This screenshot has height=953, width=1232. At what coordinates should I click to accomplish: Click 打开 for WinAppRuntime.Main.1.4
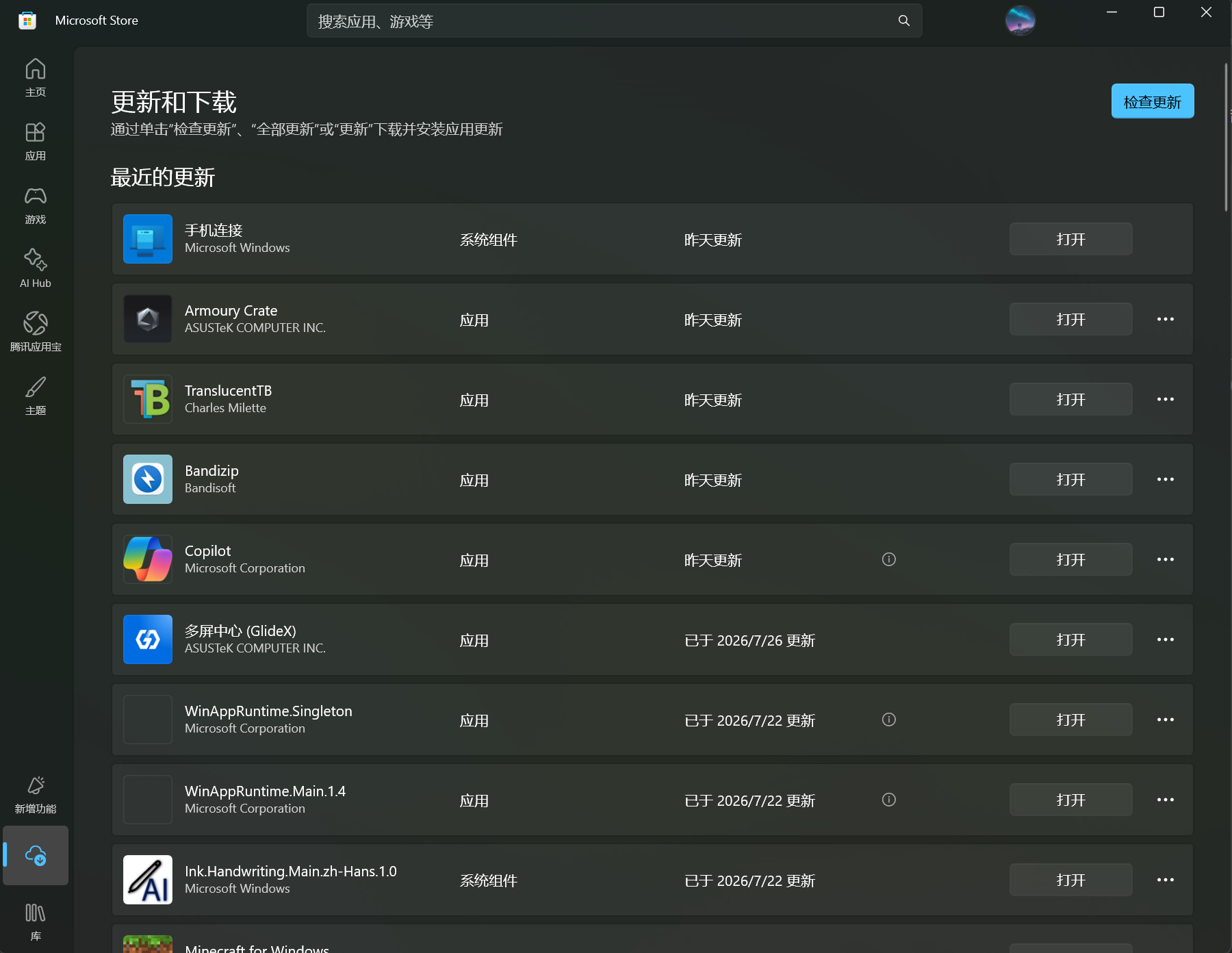coord(1071,800)
